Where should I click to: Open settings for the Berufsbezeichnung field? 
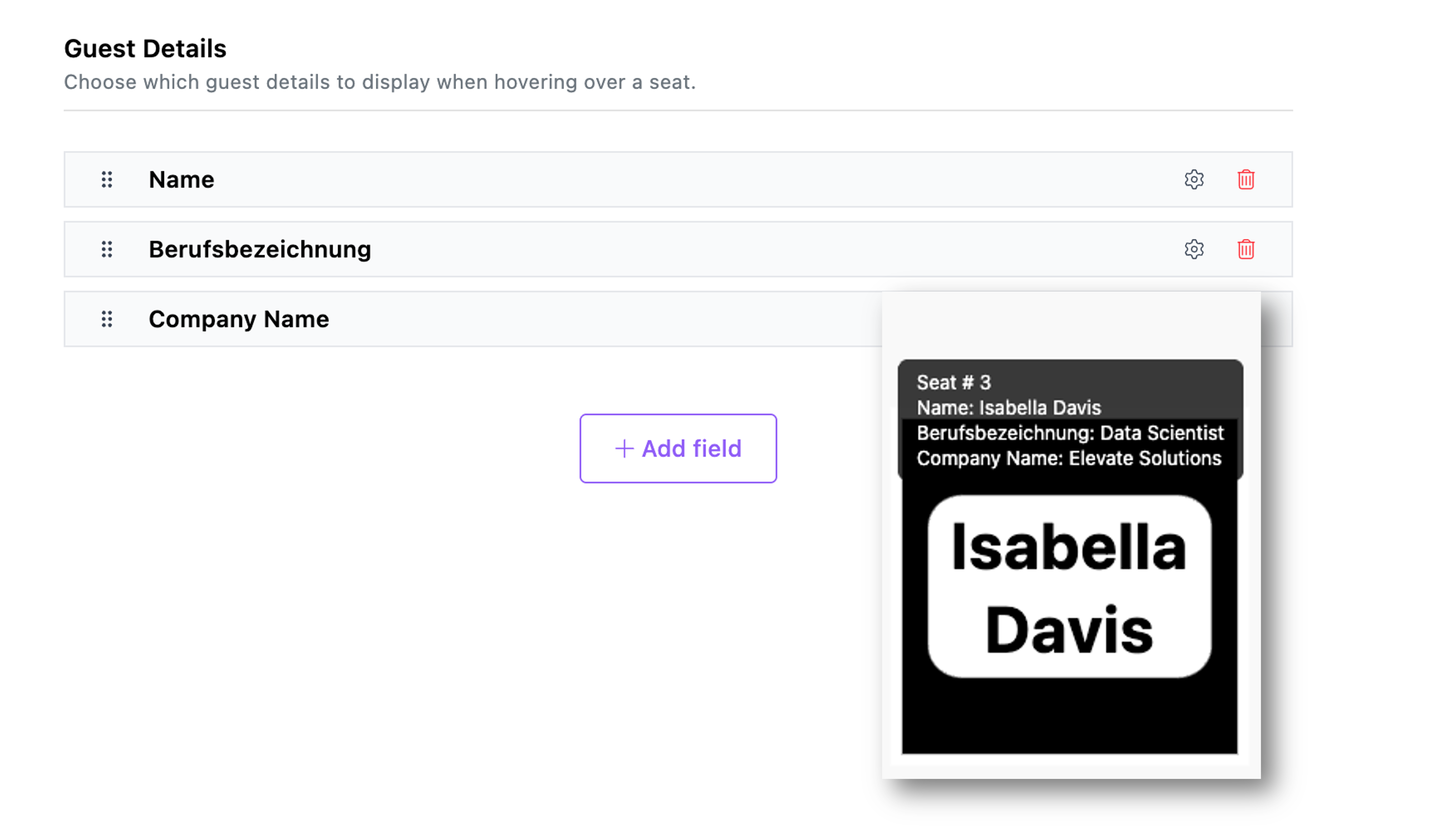pyautogui.click(x=1194, y=249)
